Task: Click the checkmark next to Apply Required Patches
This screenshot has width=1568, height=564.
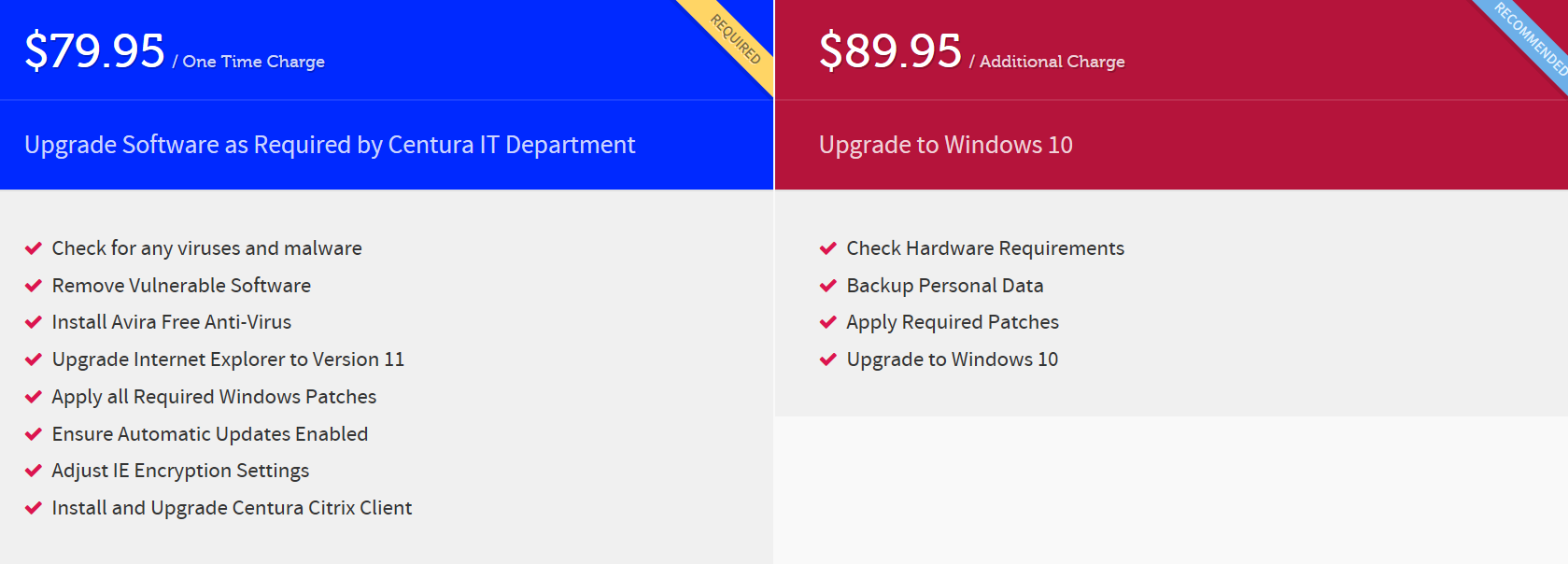Action: [828, 322]
